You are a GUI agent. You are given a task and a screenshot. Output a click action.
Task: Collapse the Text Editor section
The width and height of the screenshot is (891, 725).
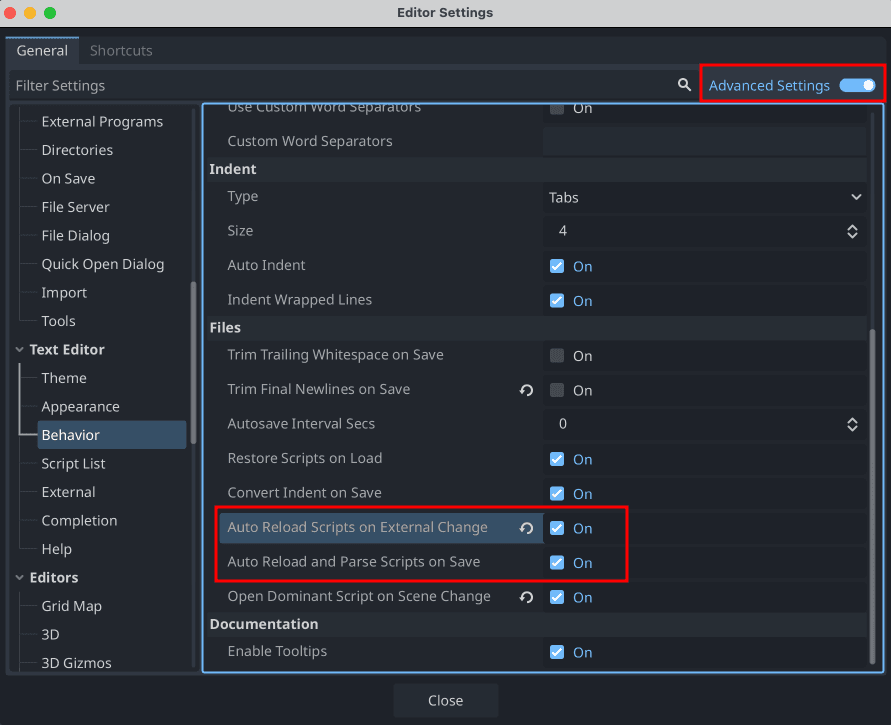click(x=22, y=349)
